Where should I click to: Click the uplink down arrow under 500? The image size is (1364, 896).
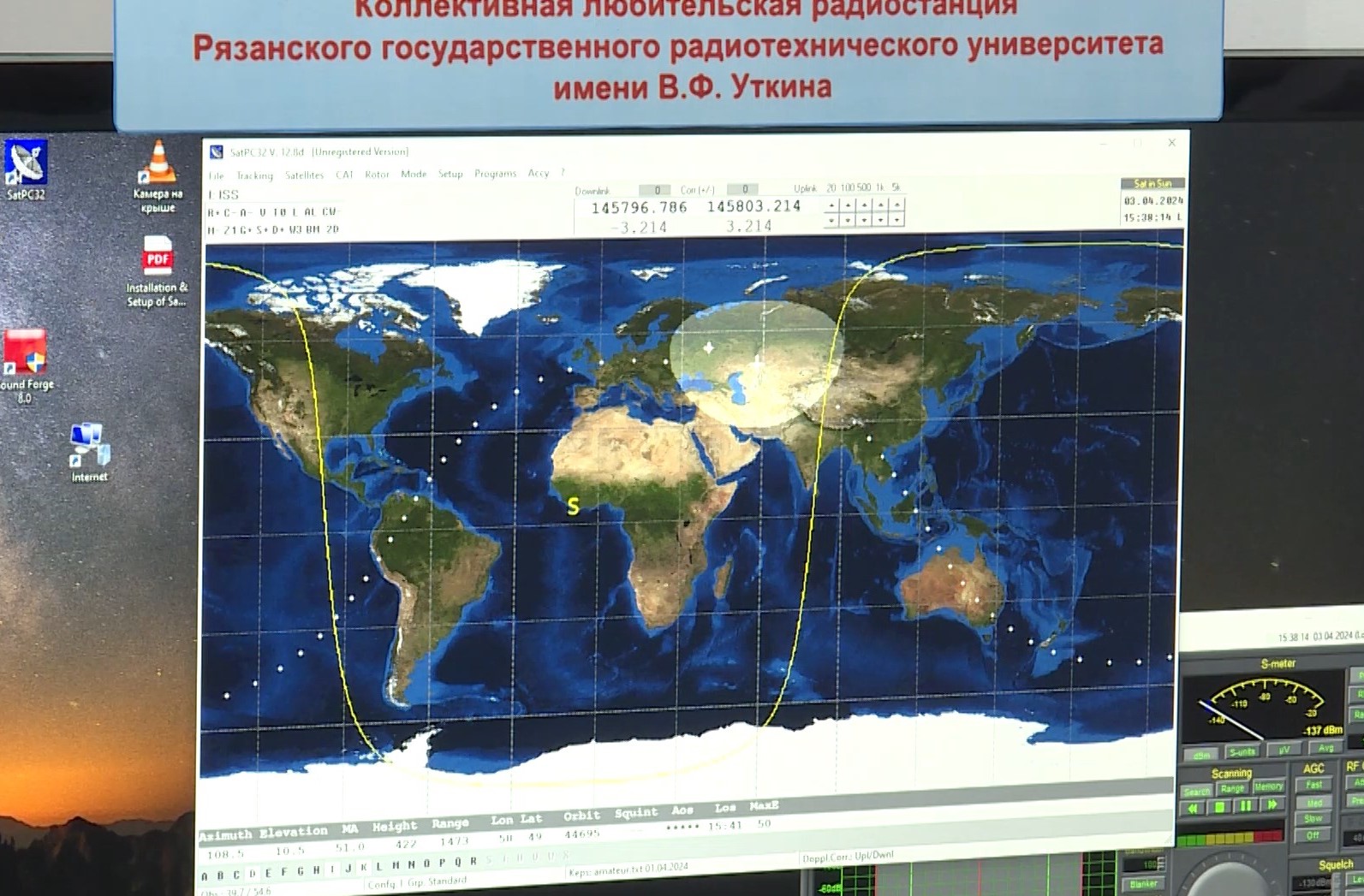pyautogui.click(x=864, y=220)
